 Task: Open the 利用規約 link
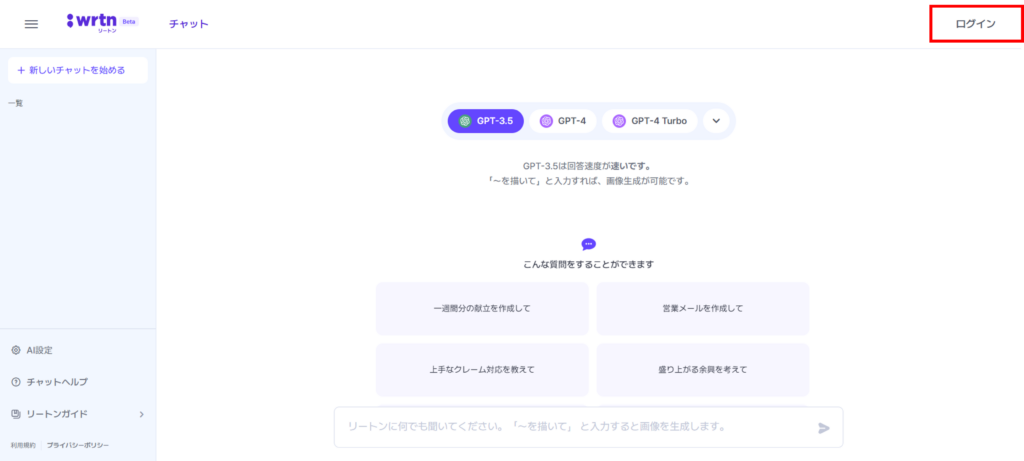tap(23, 445)
